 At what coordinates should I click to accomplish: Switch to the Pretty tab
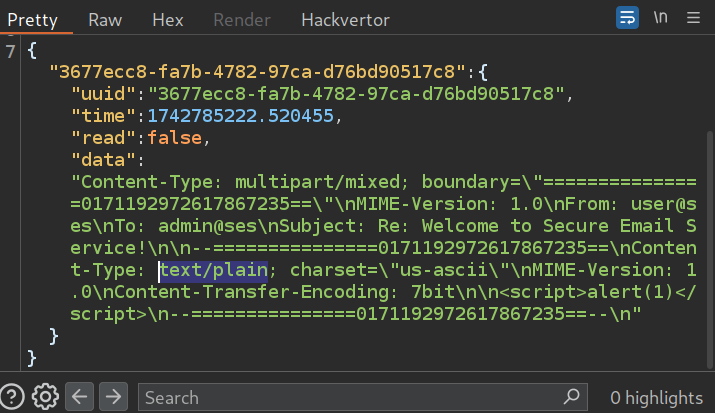(32, 19)
